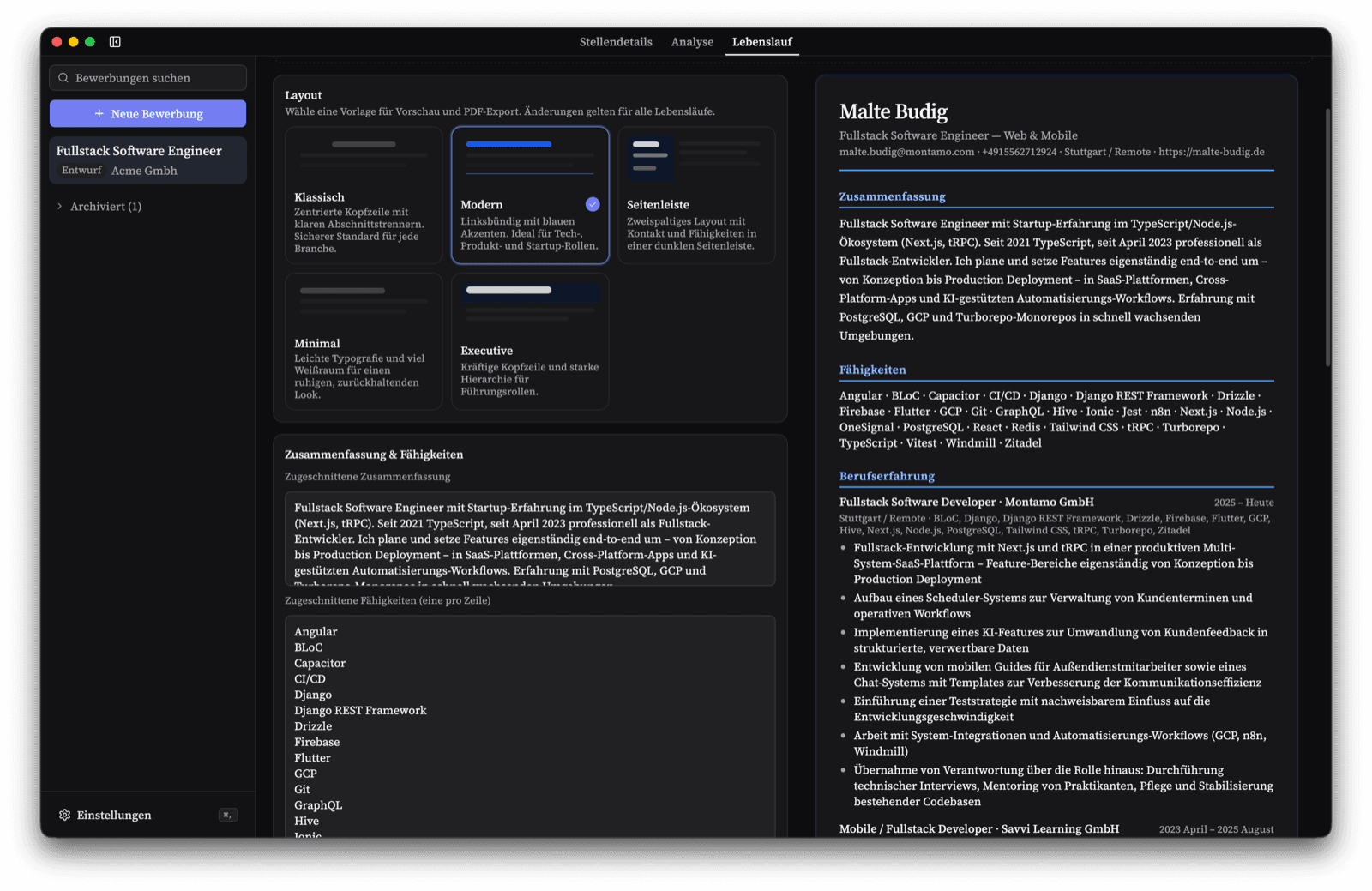Toggle the sidebar panel icon
Image resolution: width=1372 pixels, height=891 pixels.
click(115, 42)
